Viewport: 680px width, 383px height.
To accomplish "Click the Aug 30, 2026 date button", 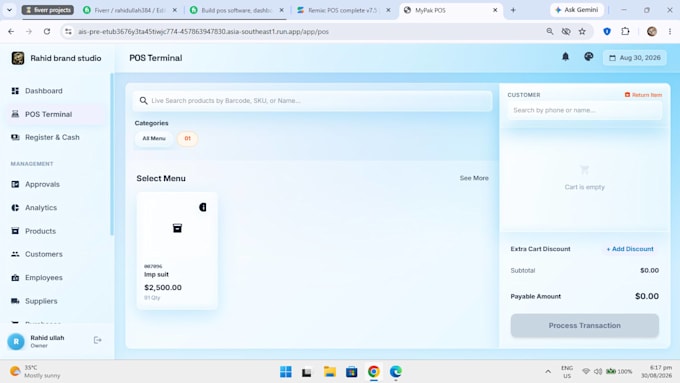I will pos(635,58).
